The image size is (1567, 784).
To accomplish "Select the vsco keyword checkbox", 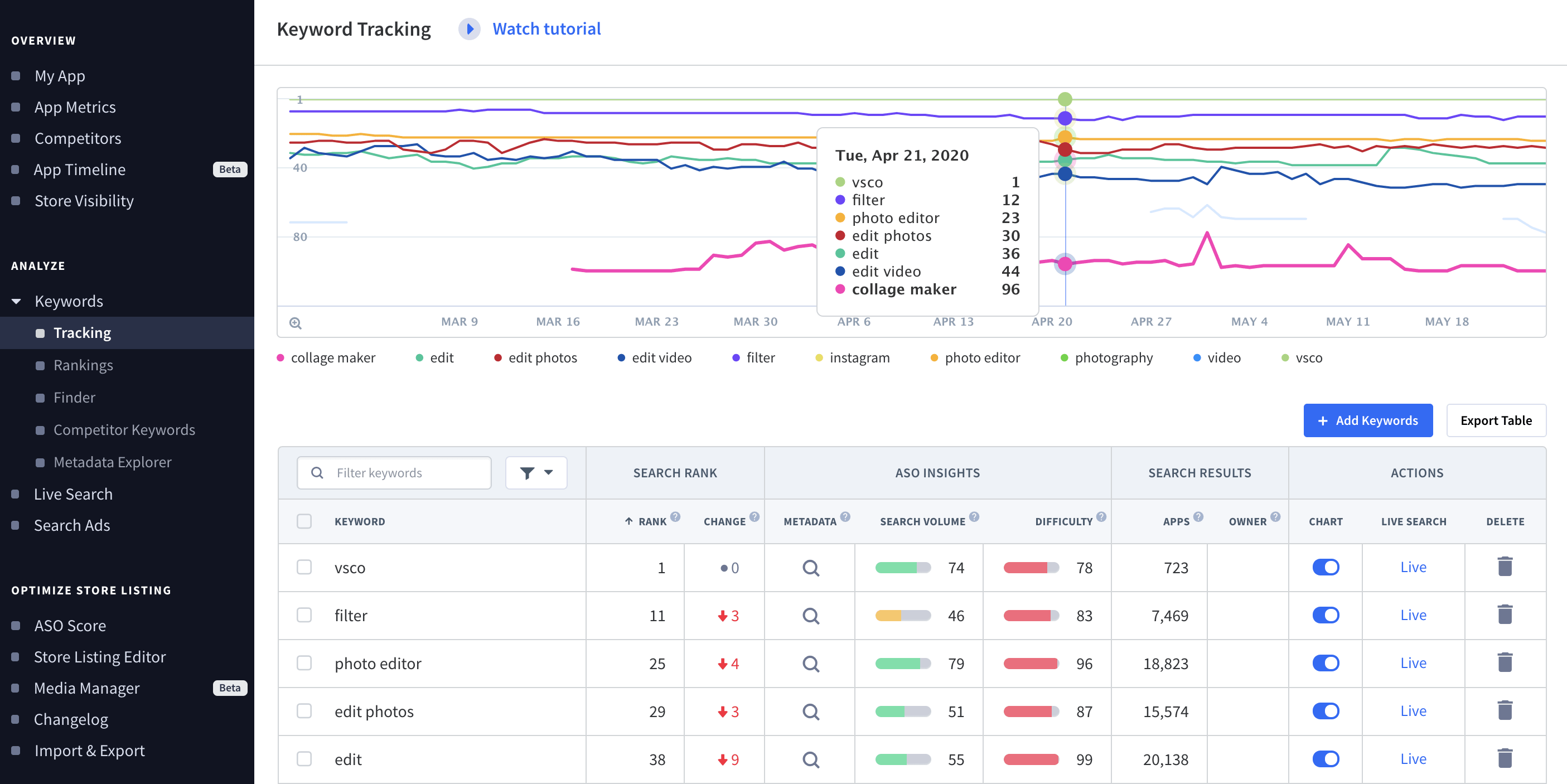I will click(x=305, y=567).
